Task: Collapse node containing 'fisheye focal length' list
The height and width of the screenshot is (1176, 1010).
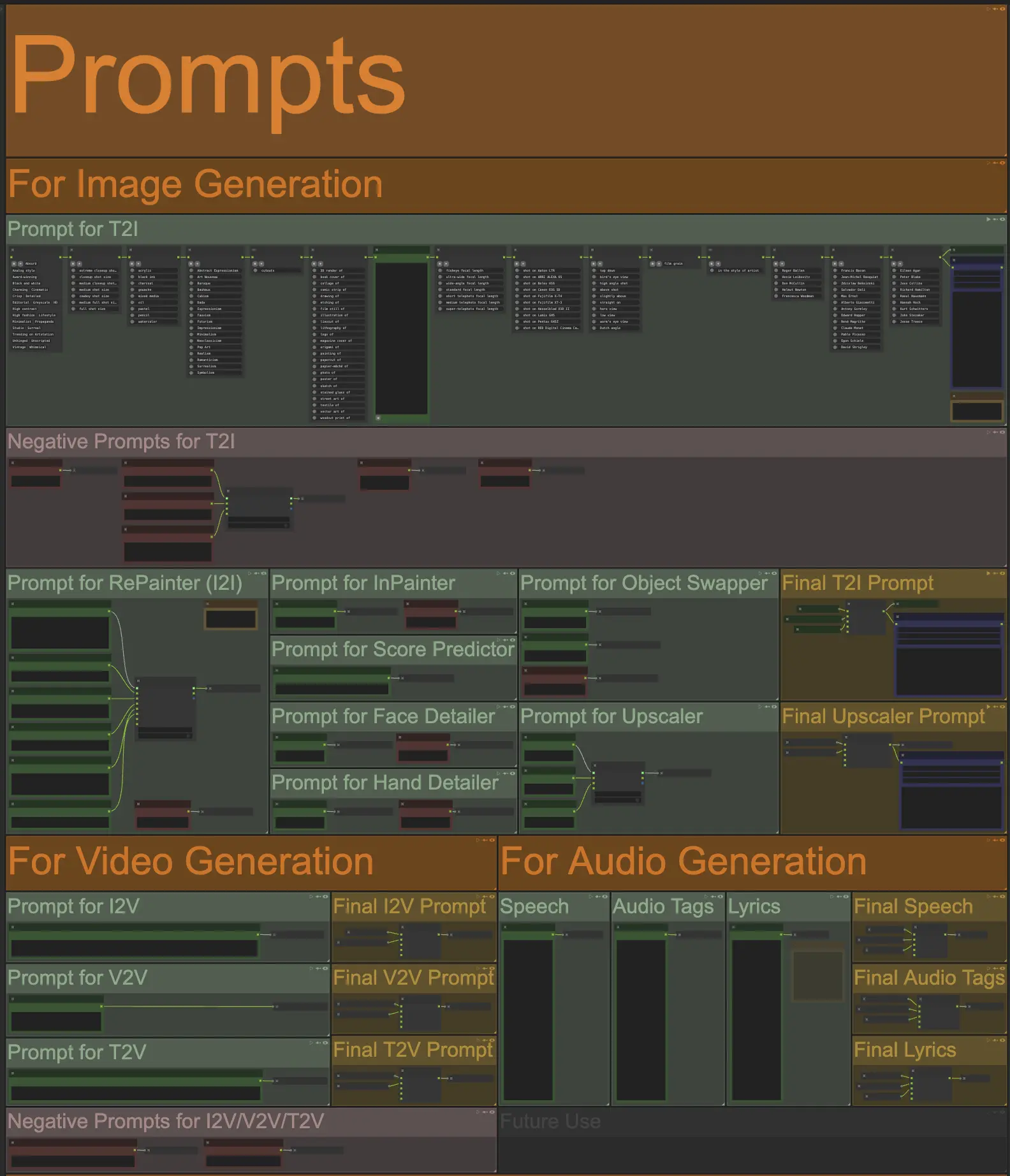Action: tap(440, 250)
